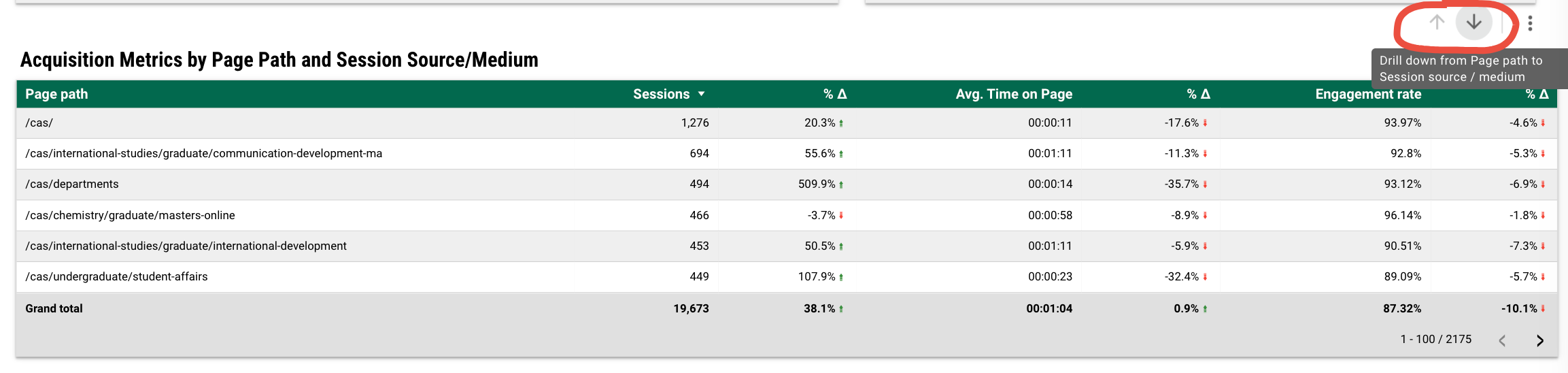Go to previous page of table results

pos(1503,340)
